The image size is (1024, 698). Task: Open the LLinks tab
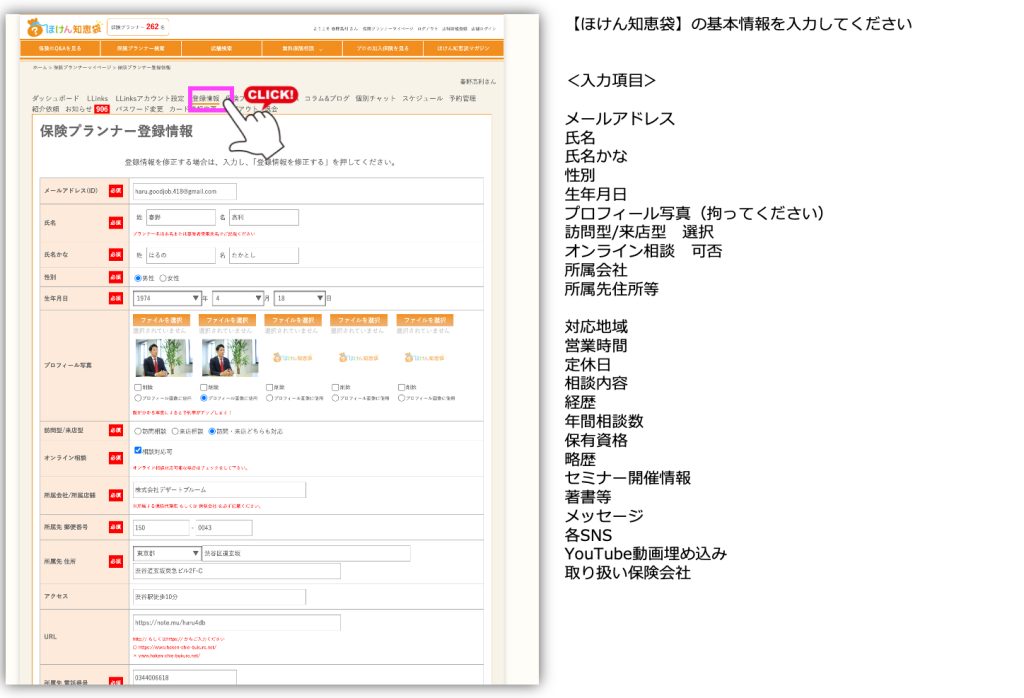(x=97, y=99)
